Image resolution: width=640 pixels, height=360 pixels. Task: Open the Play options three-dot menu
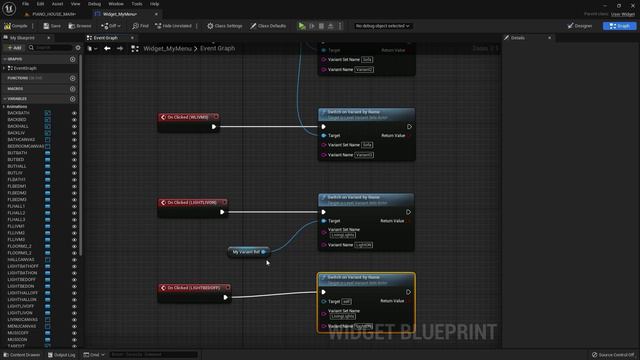tap(340, 26)
